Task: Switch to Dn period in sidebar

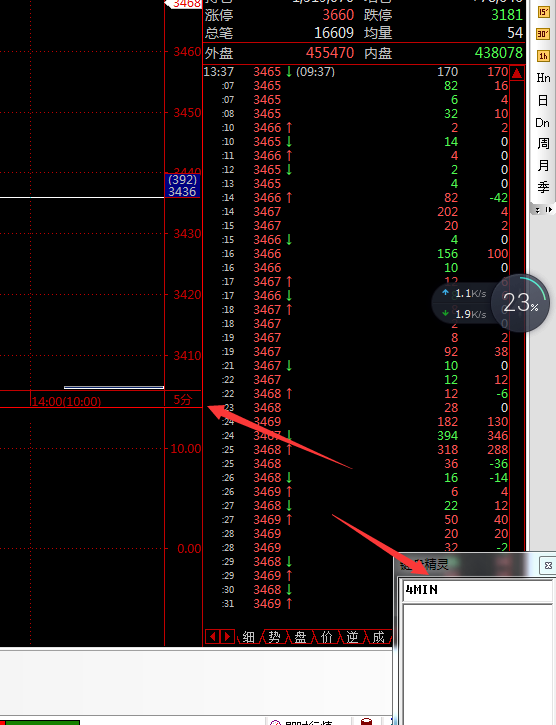Action: [x=543, y=123]
